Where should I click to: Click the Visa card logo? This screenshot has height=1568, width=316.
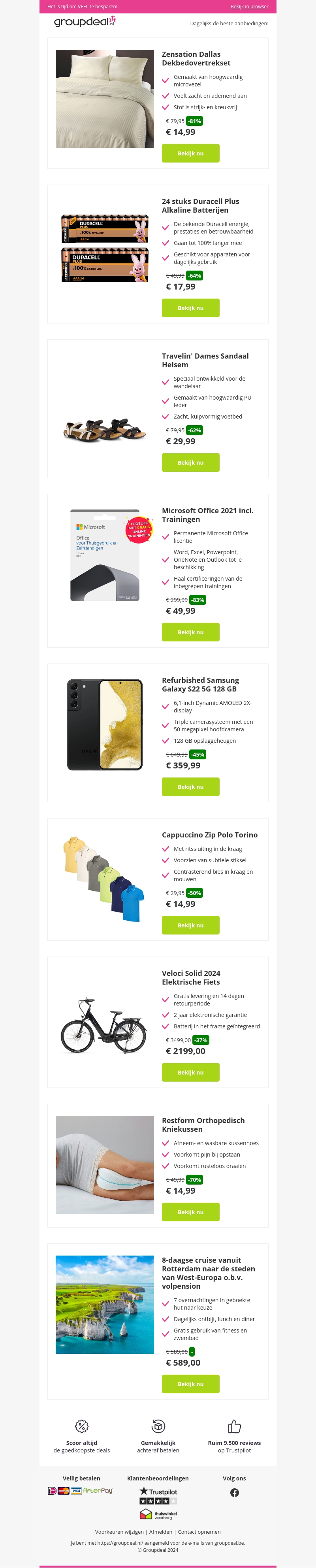pyautogui.click(x=76, y=1491)
